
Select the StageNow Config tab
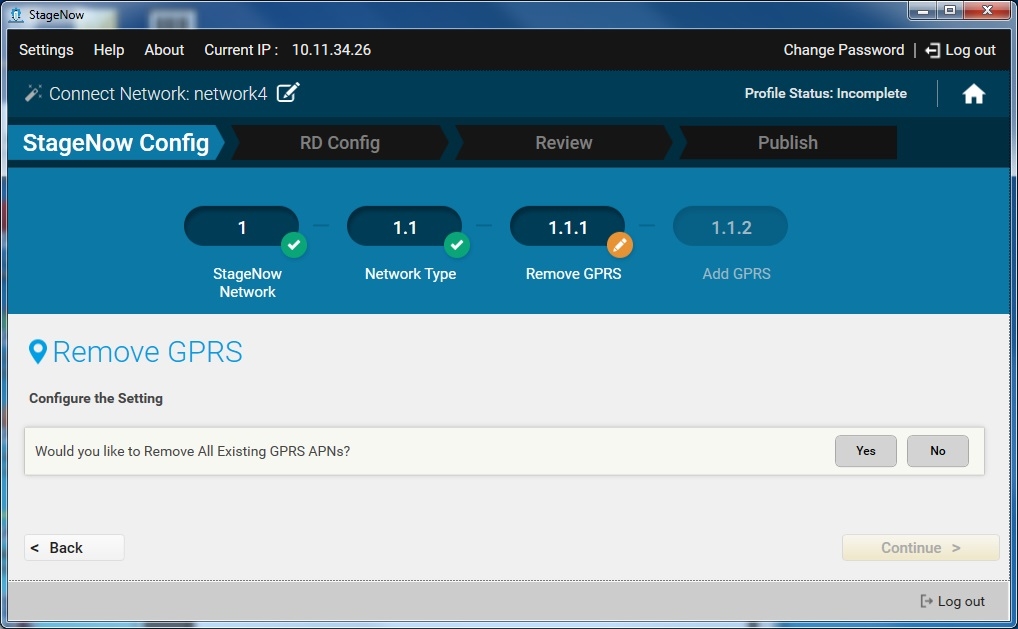tap(115, 143)
